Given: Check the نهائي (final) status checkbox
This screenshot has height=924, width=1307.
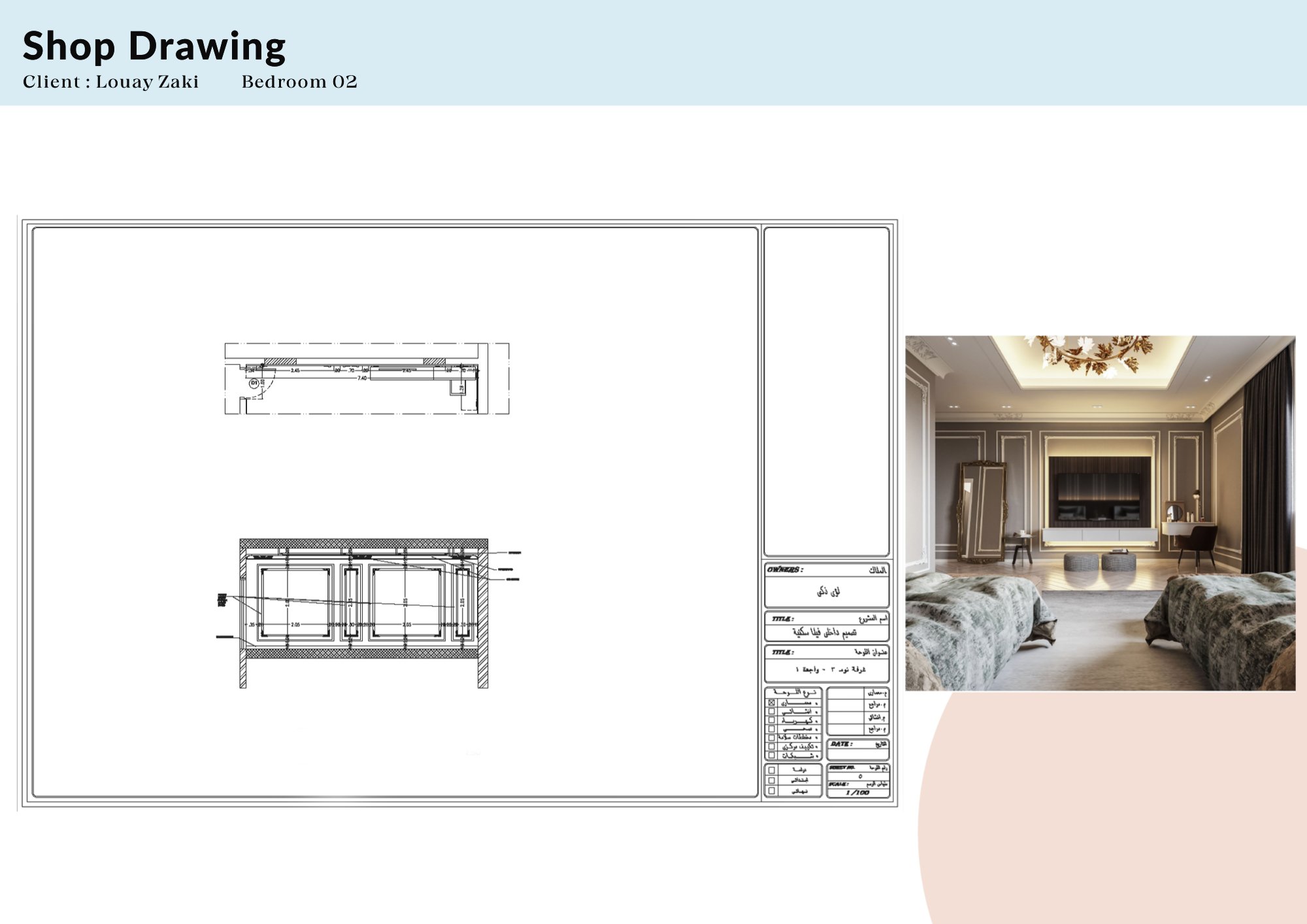Looking at the screenshot, I should click(772, 791).
